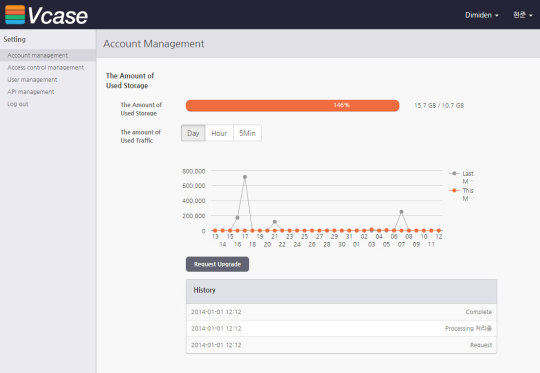Open API management page
Viewport: 540px width, 373px height.
tap(31, 92)
